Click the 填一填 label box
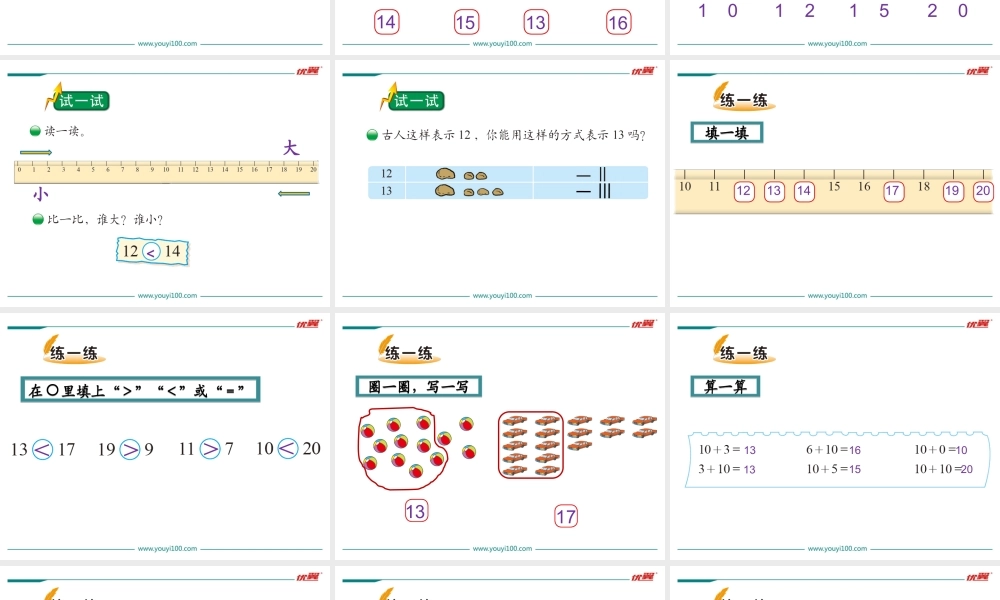This screenshot has width=1000, height=600. click(726, 133)
